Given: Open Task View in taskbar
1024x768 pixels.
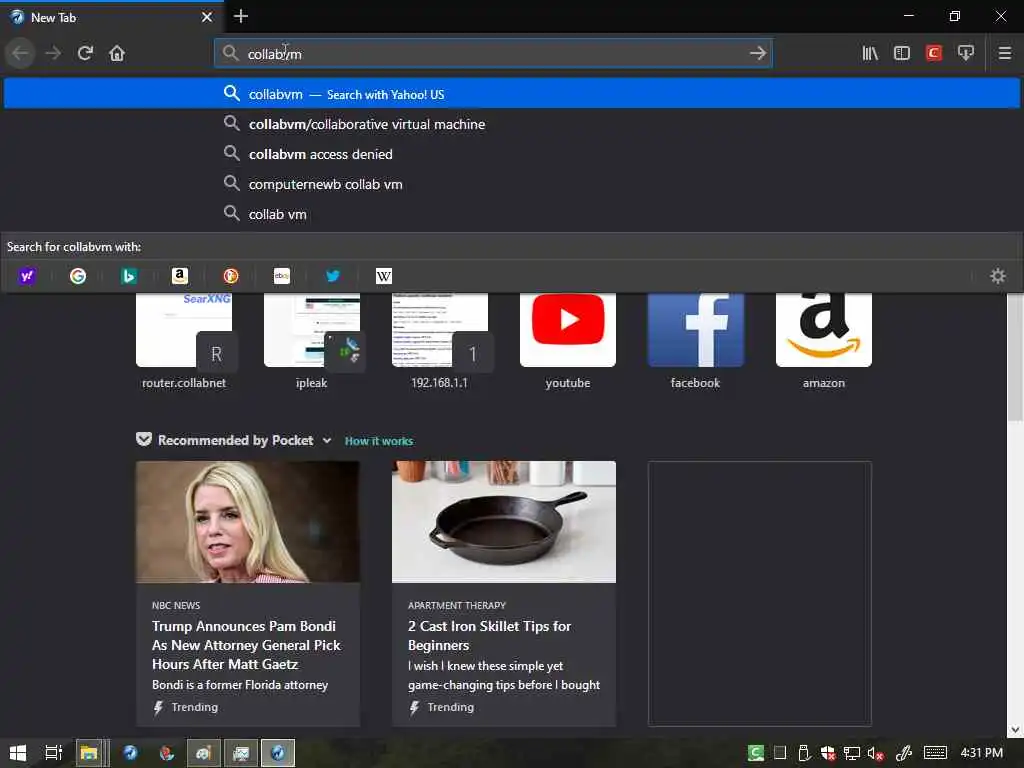Looking at the screenshot, I should pos(54,753).
